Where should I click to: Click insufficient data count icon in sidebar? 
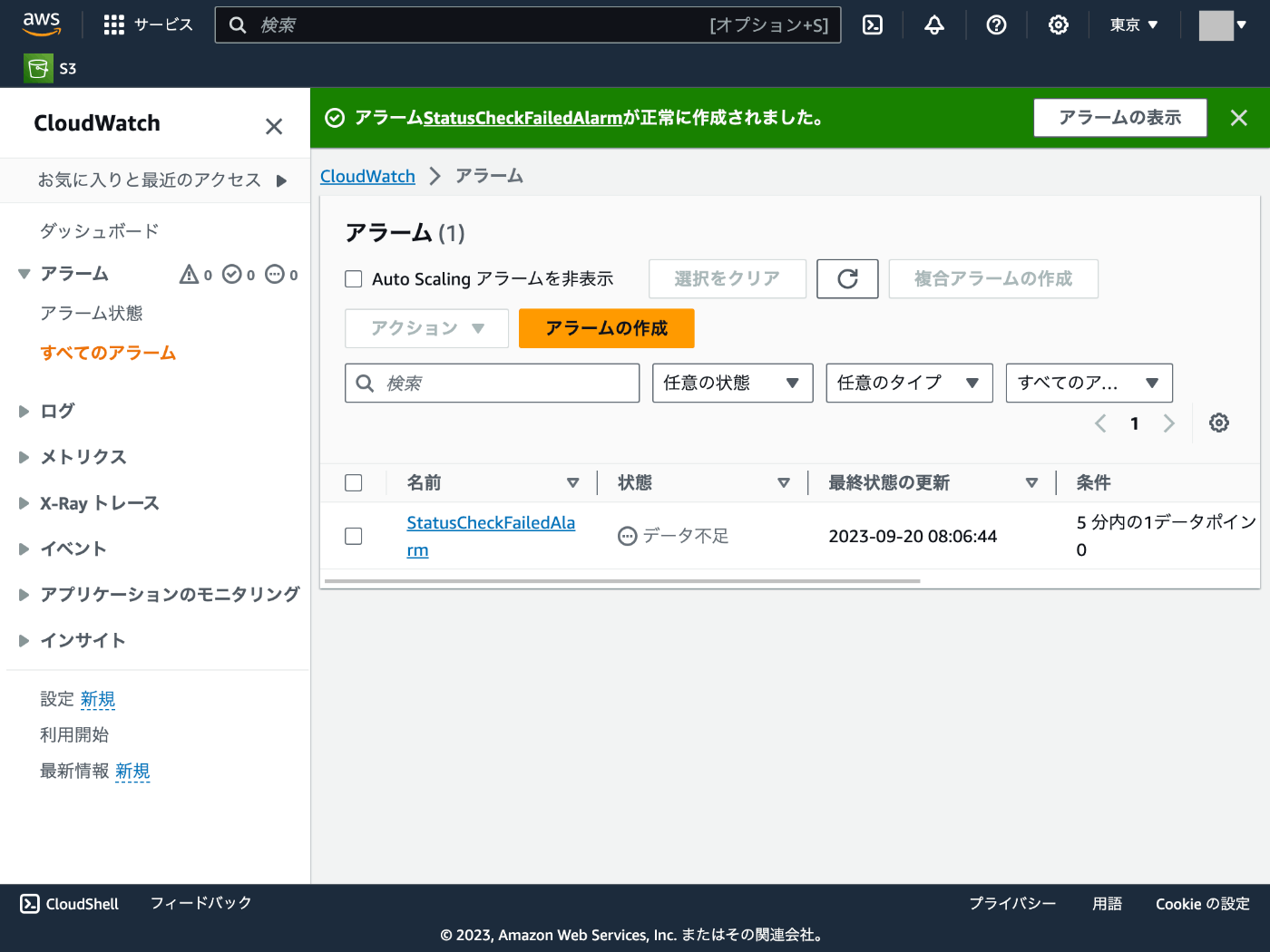pos(275,274)
